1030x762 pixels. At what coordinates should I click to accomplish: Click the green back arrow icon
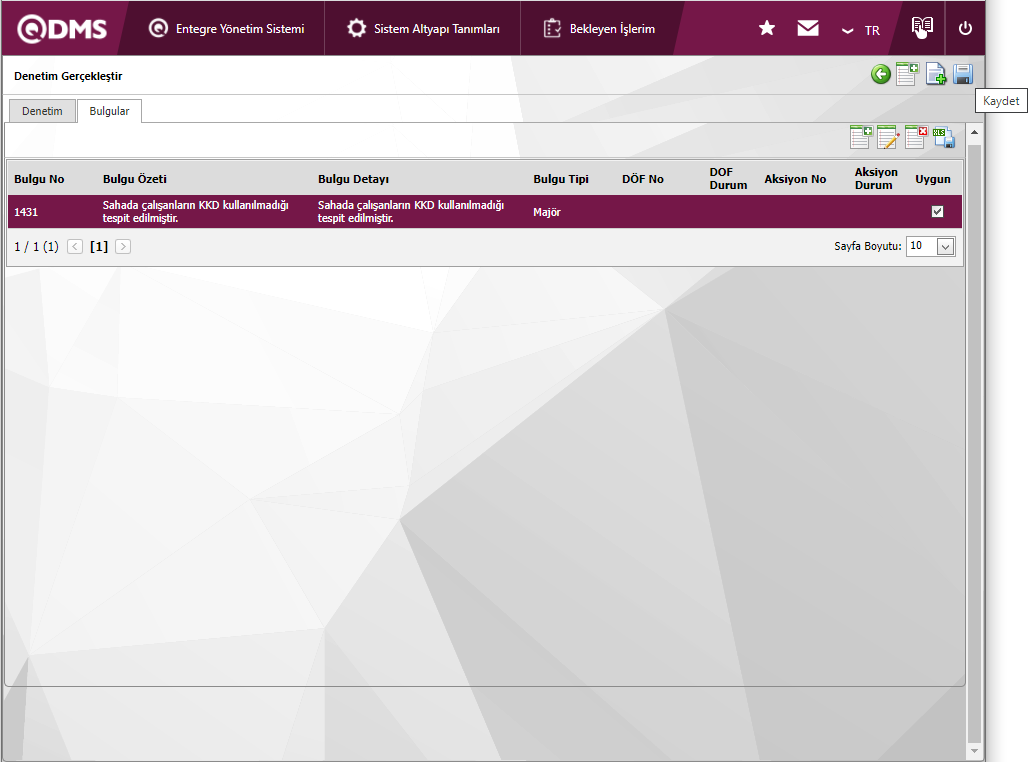pyautogui.click(x=881, y=74)
